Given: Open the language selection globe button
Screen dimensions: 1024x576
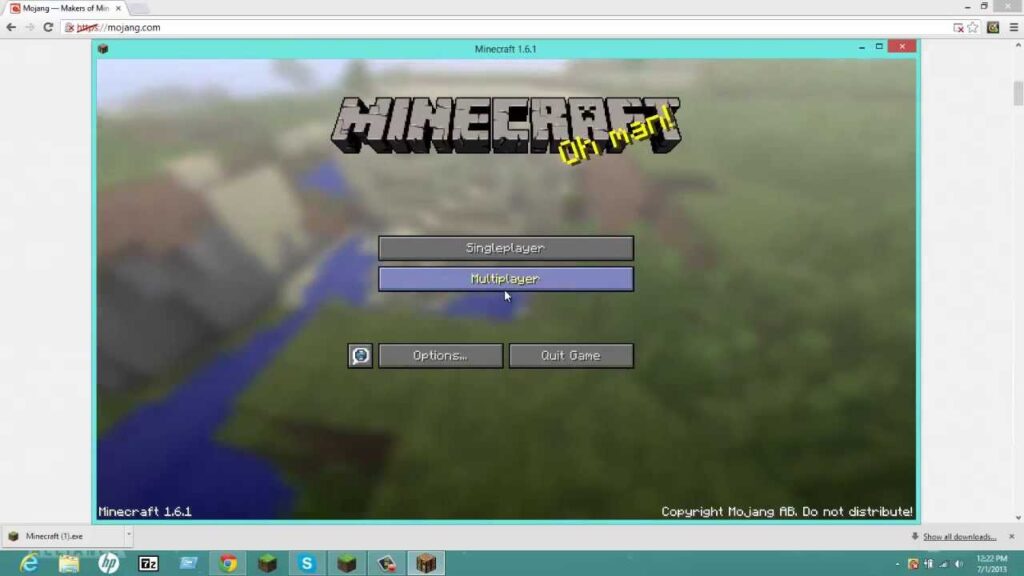Looking at the screenshot, I should [x=360, y=356].
